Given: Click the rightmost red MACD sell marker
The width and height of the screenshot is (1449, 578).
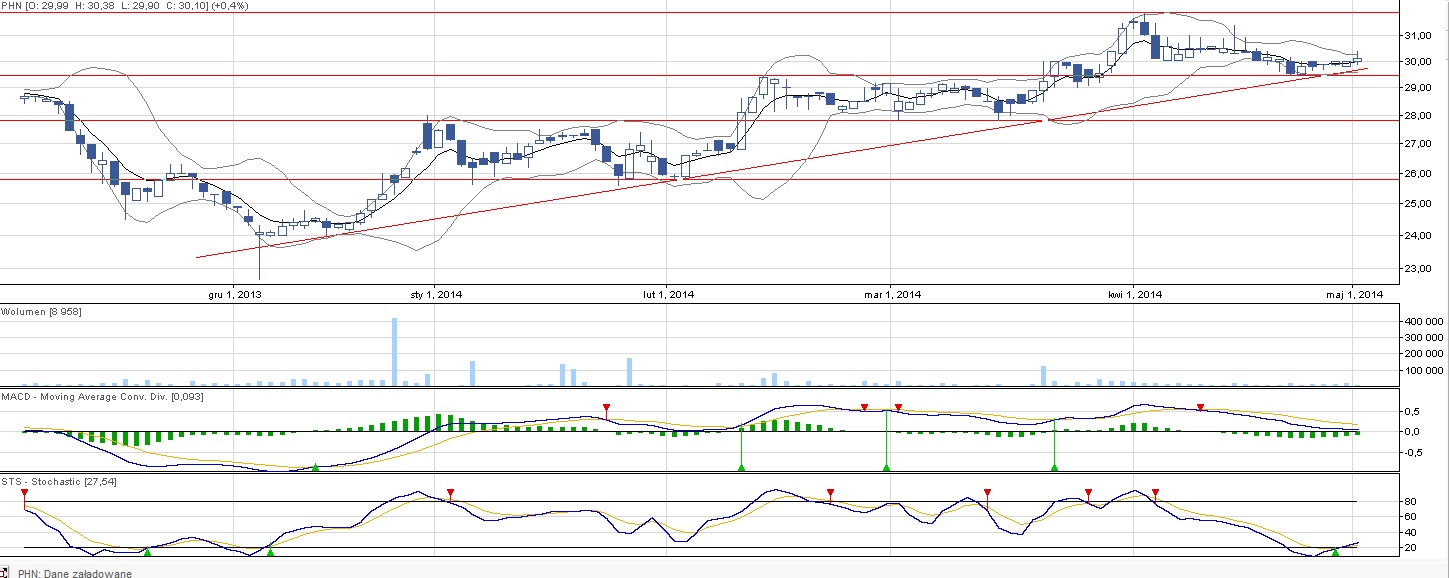Looking at the screenshot, I should coord(1201,407).
